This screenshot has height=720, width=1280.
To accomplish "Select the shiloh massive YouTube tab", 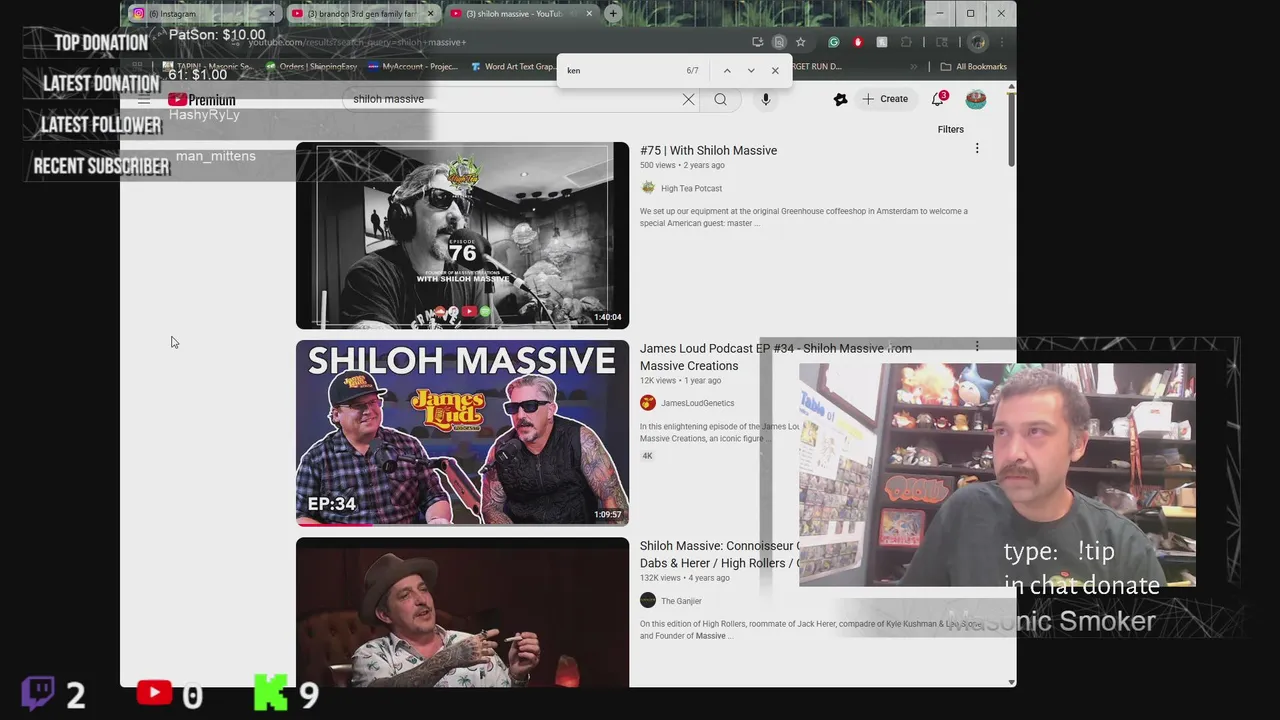I will pos(520,14).
